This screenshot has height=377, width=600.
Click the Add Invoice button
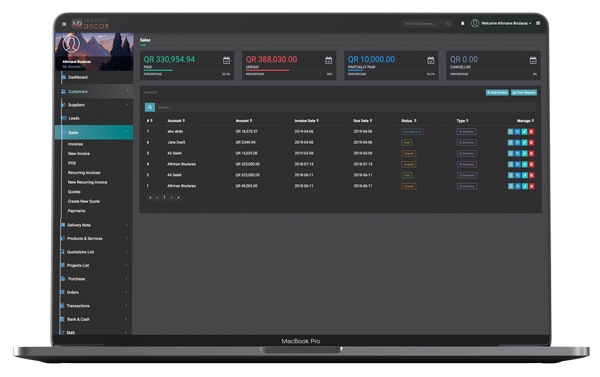click(x=497, y=93)
